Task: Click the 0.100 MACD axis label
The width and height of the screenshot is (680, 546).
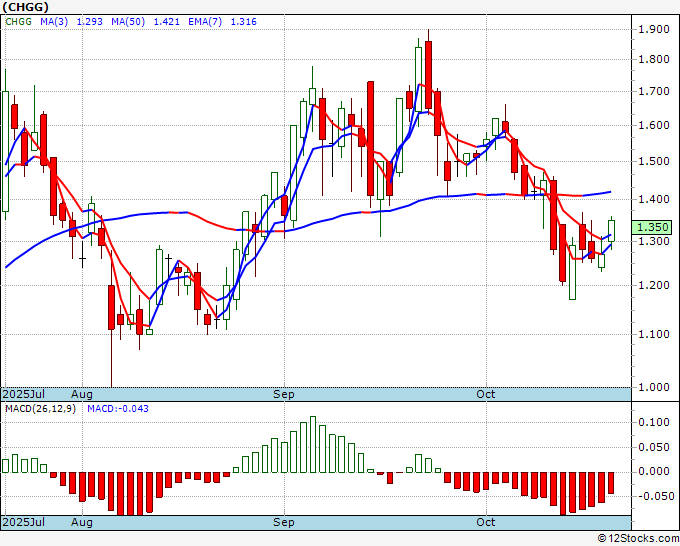Action: click(x=655, y=422)
